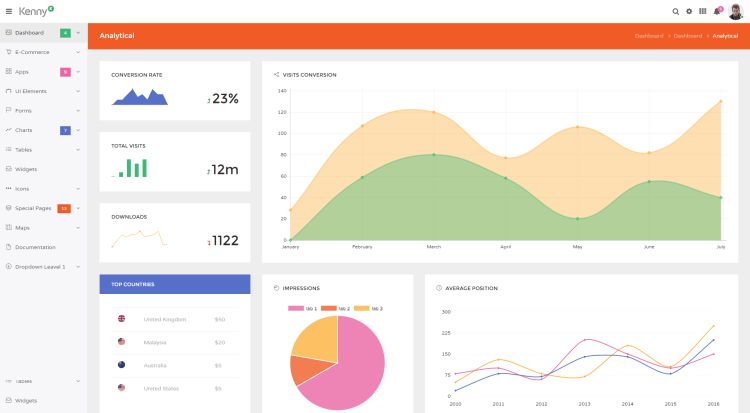Viewport: 750px width, 413px height.
Task: Open the search icon in header
Action: pos(675,11)
